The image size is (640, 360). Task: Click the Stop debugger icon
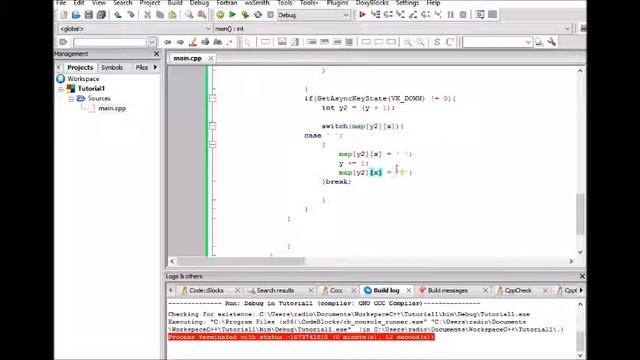(463, 15)
